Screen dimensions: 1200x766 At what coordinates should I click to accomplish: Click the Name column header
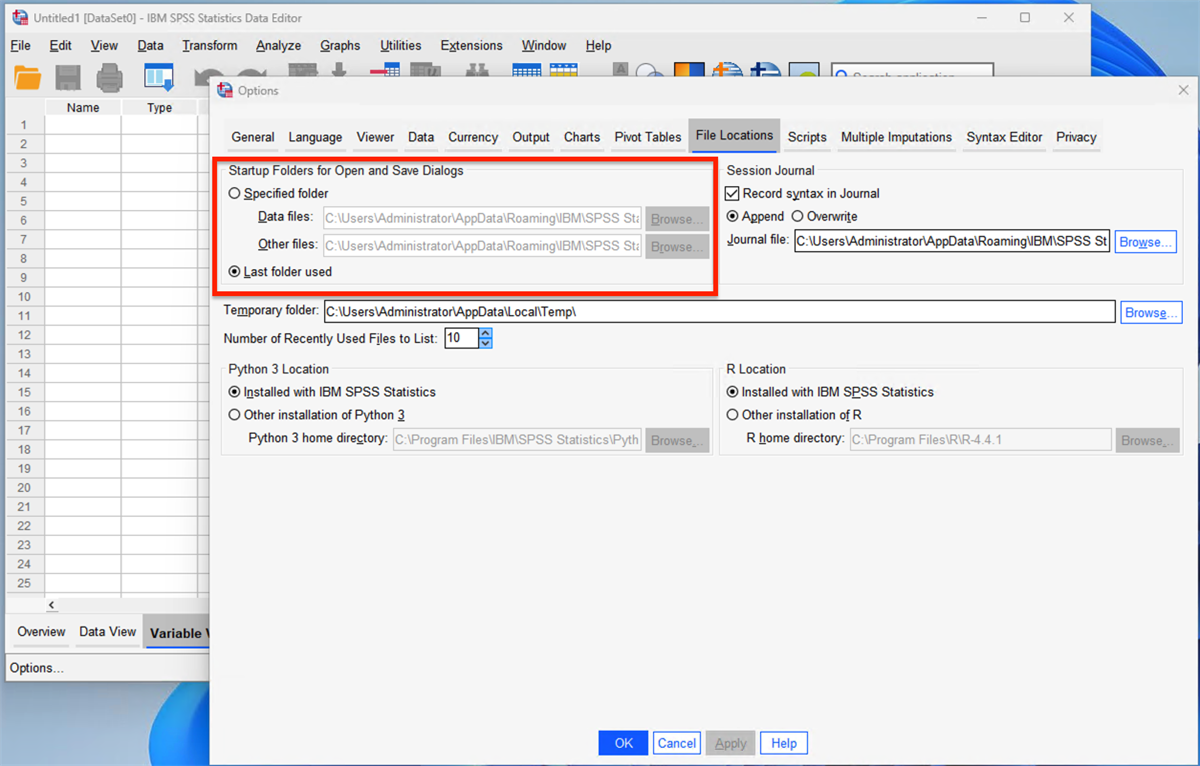coord(83,108)
